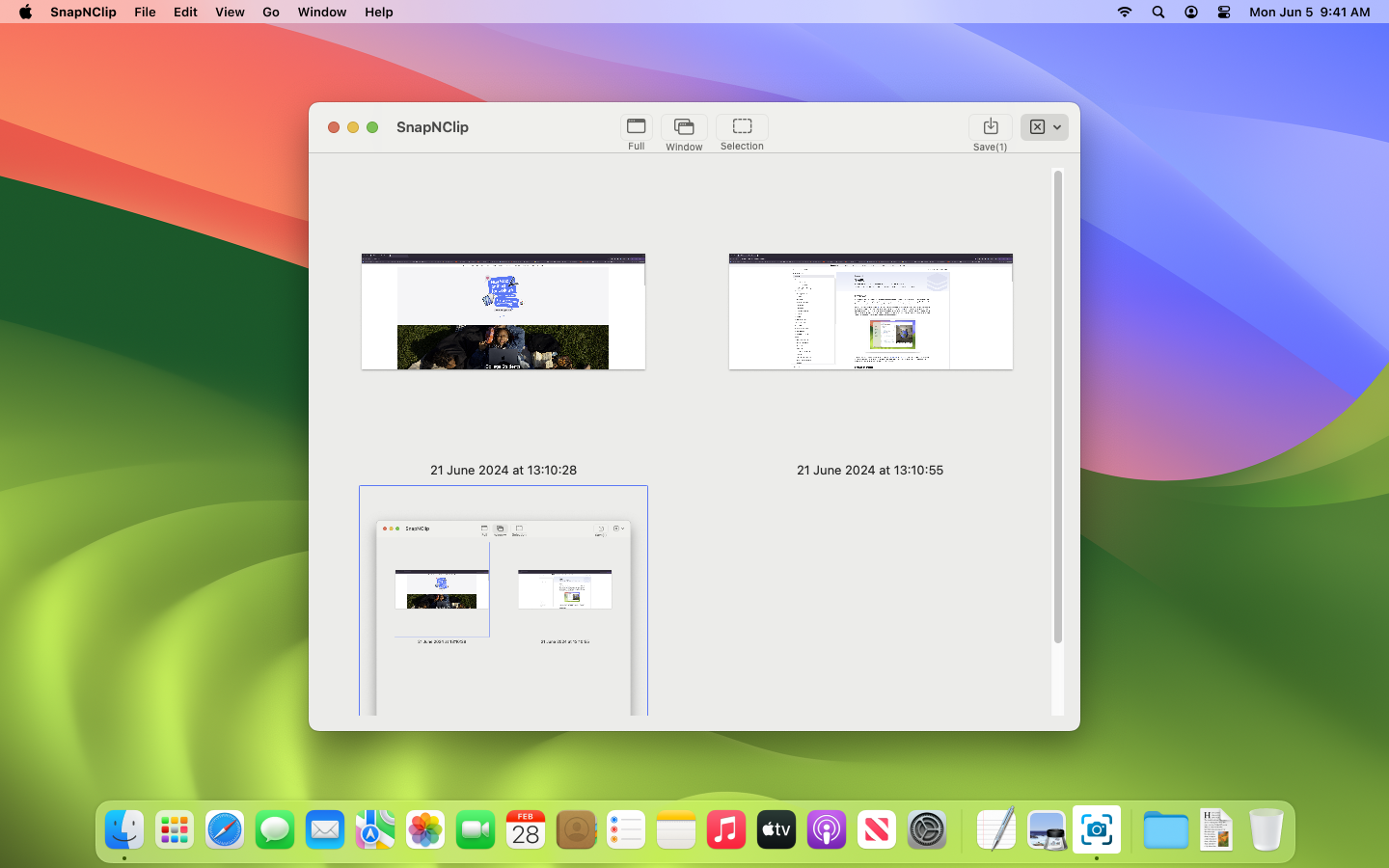Open Spotlight search icon

1158,12
